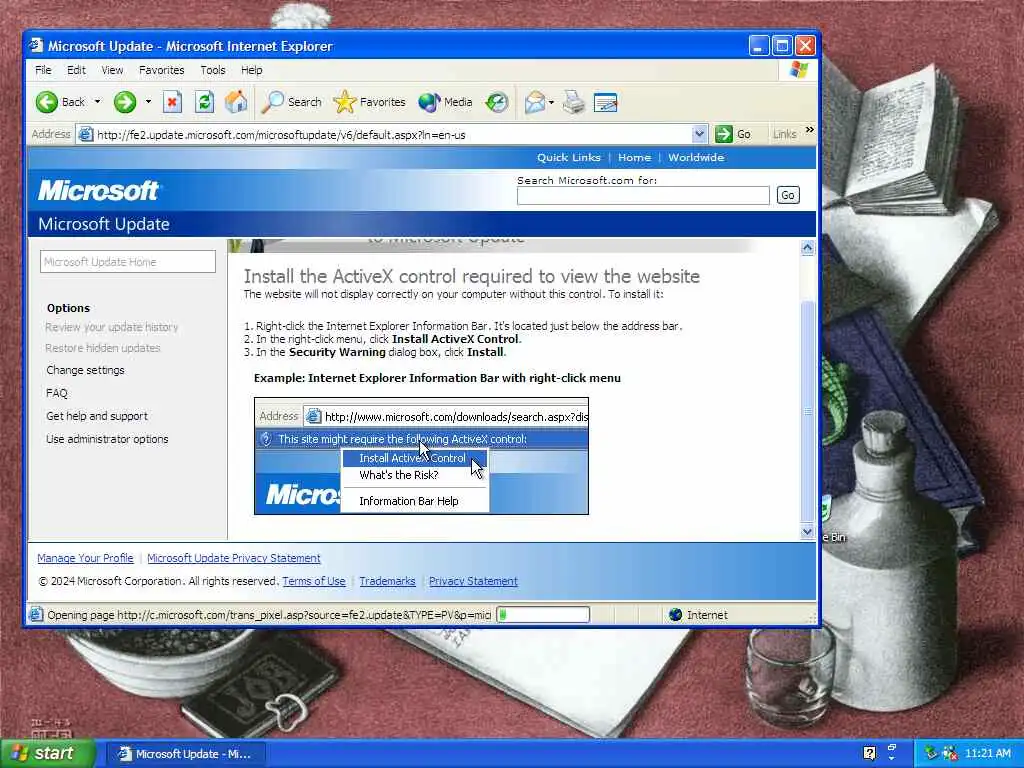Click the Microsoft Update Home box
The width and height of the screenshot is (1024, 768).
(127, 262)
